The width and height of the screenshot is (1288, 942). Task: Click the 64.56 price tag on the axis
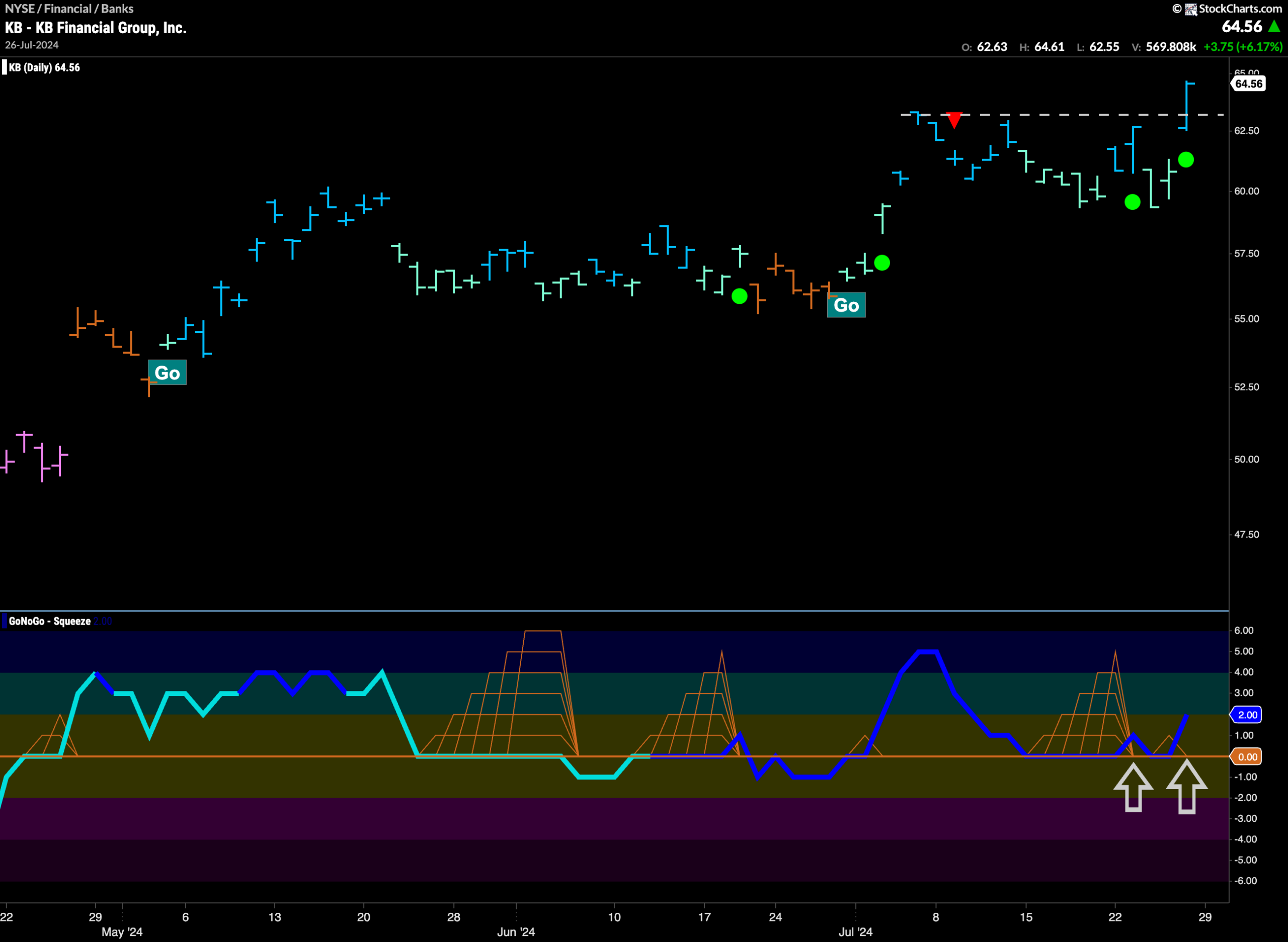click(x=1248, y=84)
